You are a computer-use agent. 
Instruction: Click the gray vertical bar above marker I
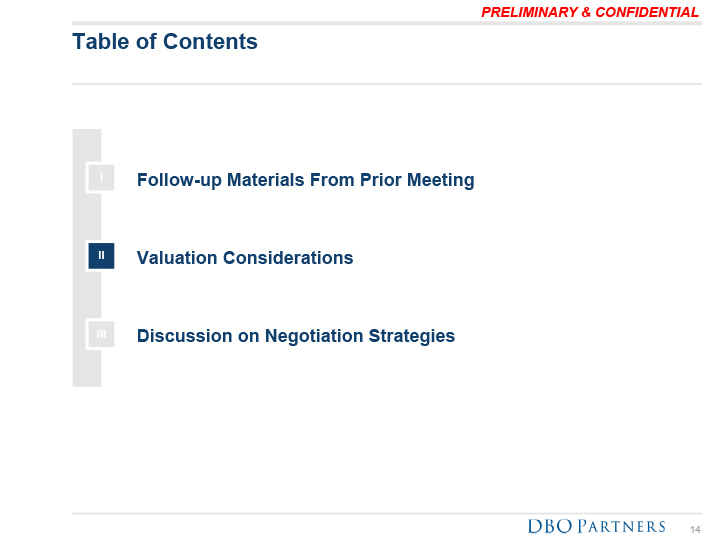86,145
